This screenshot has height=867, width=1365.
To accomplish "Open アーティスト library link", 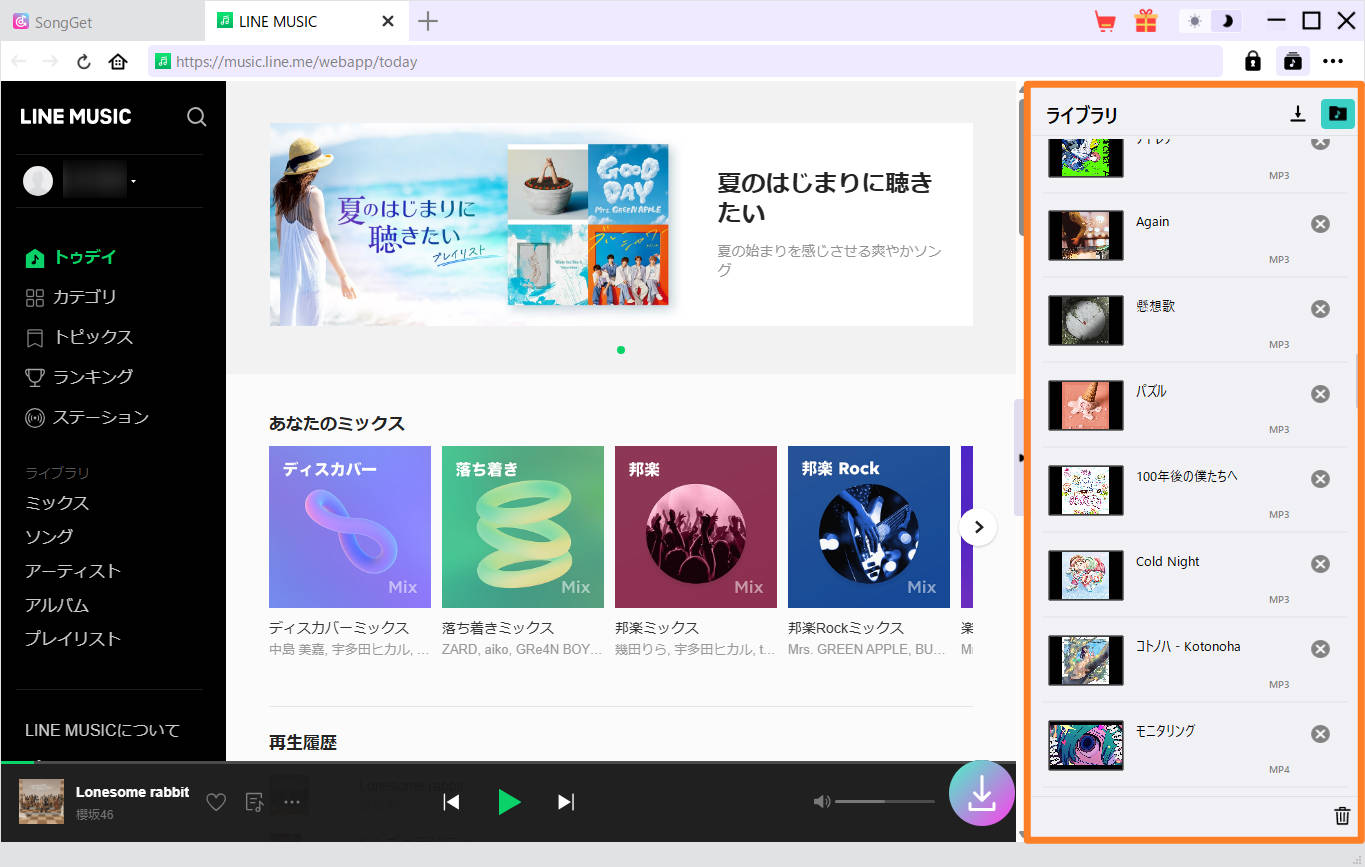I will click(x=73, y=571).
